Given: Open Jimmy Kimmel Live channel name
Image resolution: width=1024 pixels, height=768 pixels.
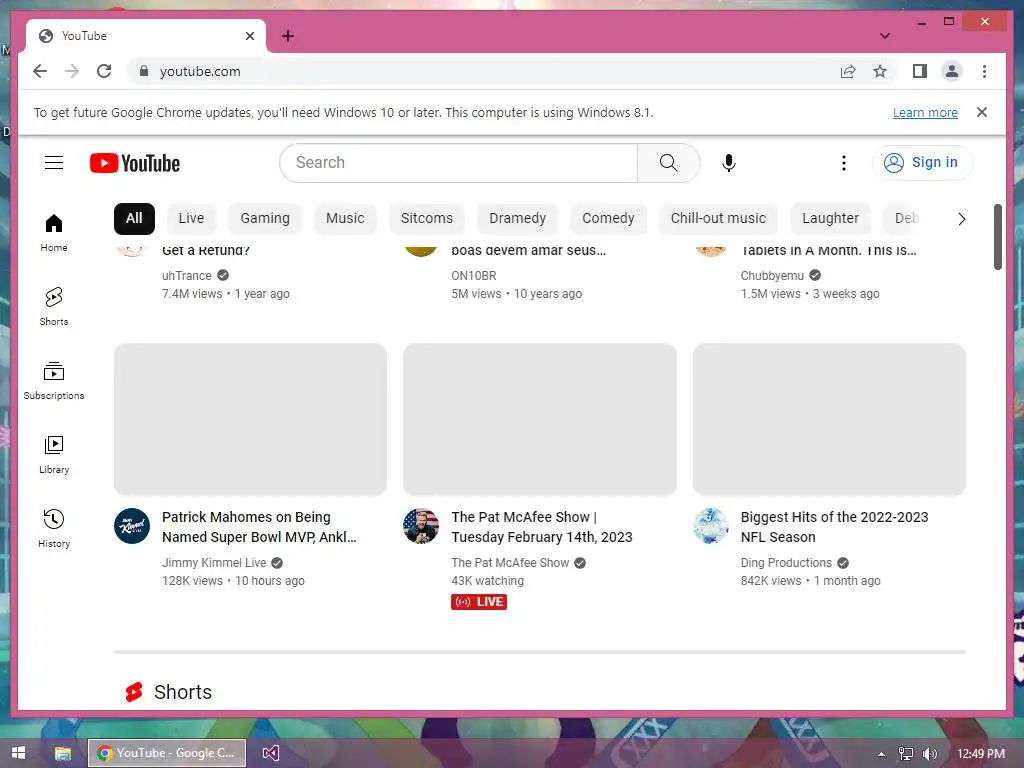Looking at the screenshot, I should 214,562.
